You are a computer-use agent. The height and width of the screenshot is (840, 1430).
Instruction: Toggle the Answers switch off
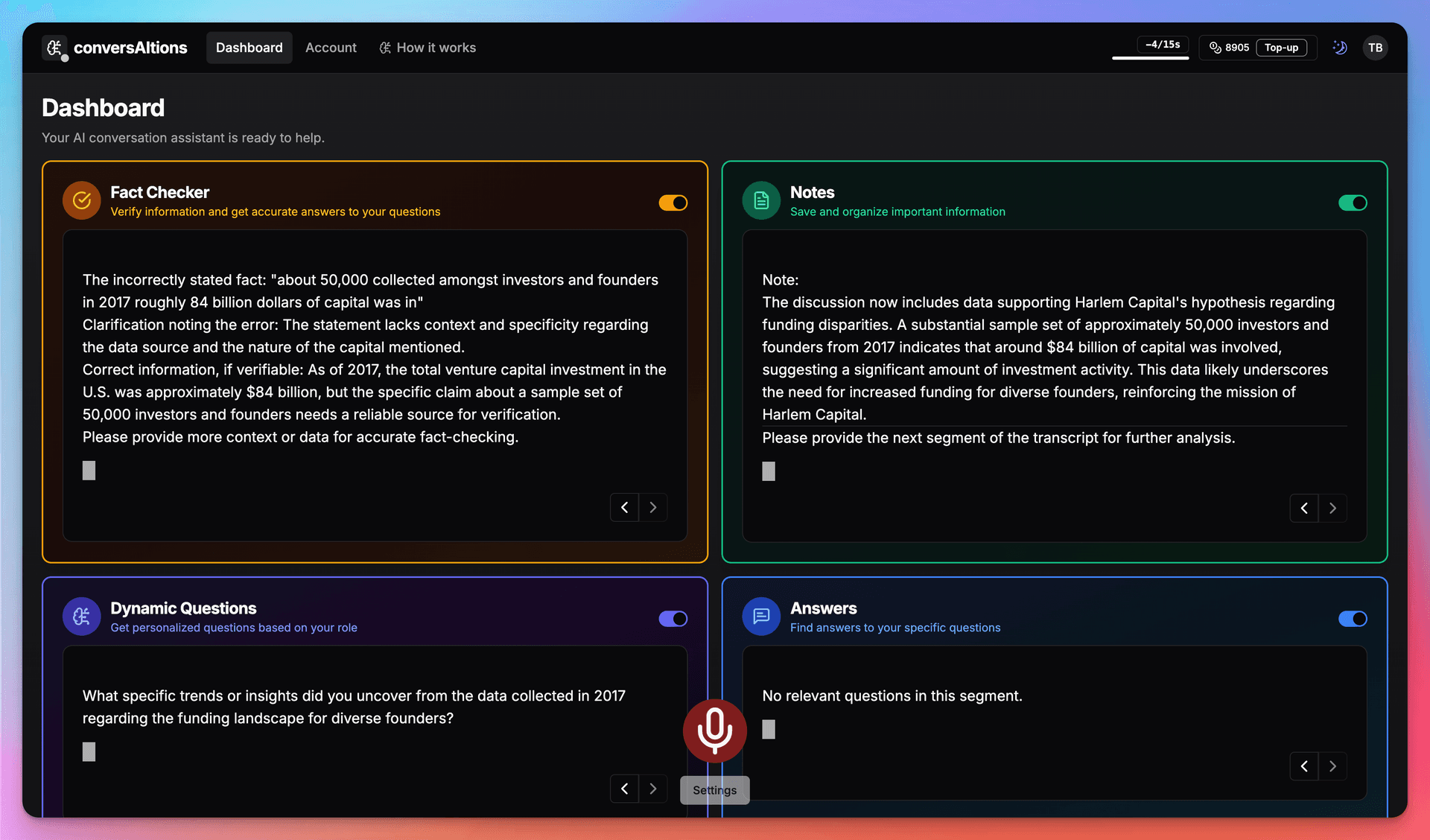pos(1352,619)
